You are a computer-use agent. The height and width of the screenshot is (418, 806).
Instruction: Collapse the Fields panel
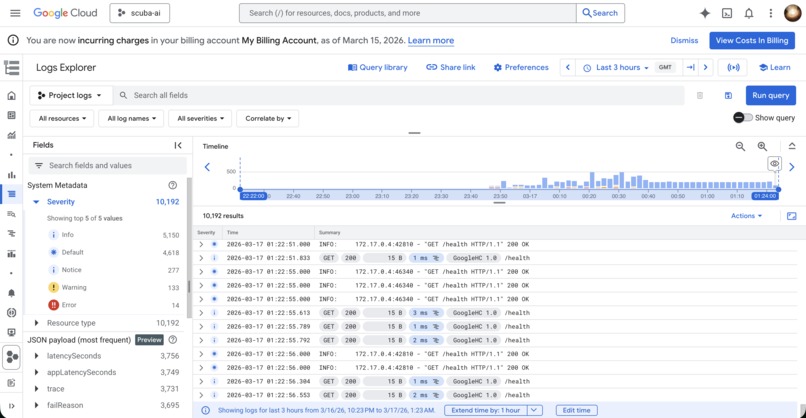(x=178, y=146)
